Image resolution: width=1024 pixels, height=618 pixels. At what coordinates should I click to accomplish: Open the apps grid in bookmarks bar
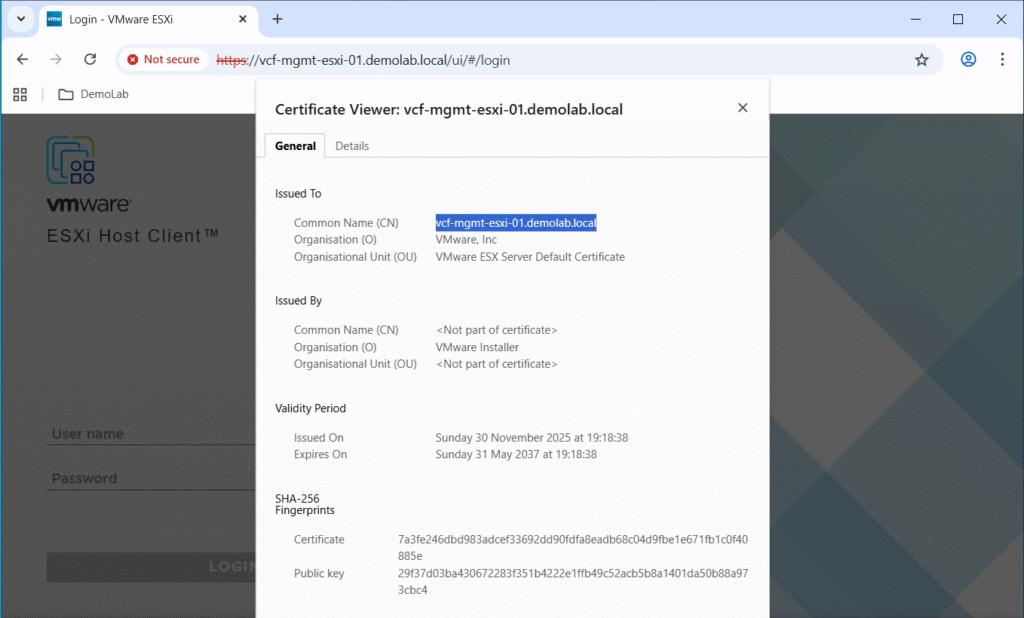point(20,94)
